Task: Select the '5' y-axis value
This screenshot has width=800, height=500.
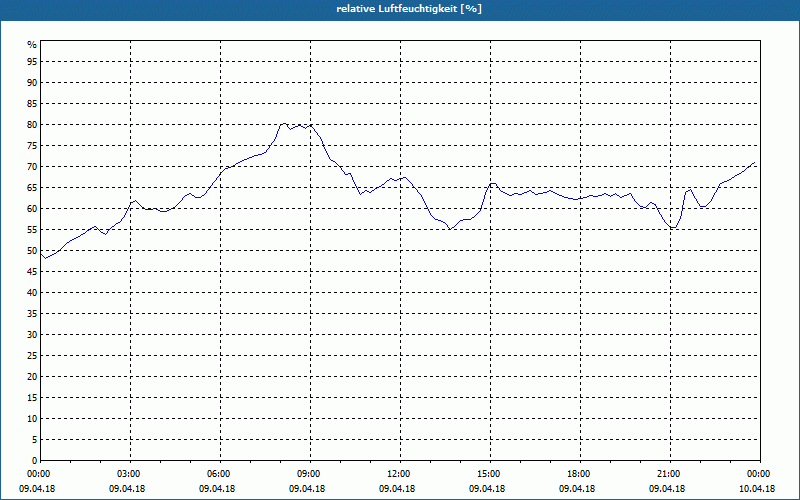Action: [x=35, y=439]
